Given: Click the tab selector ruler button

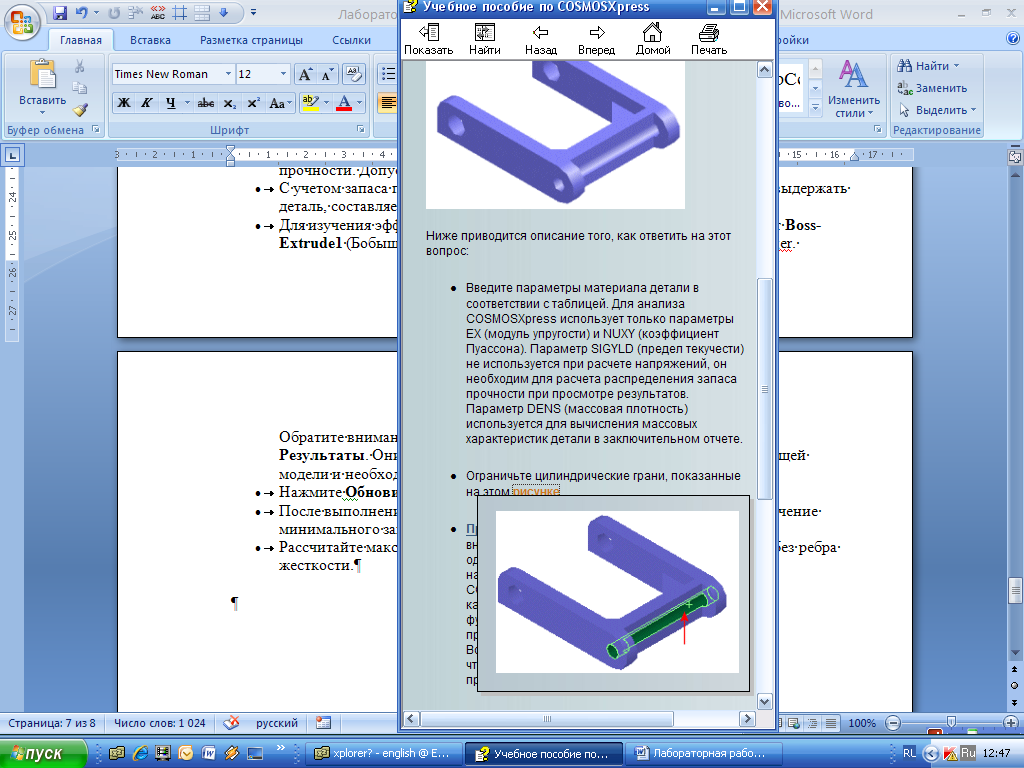Looking at the screenshot, I should (12, 155).
